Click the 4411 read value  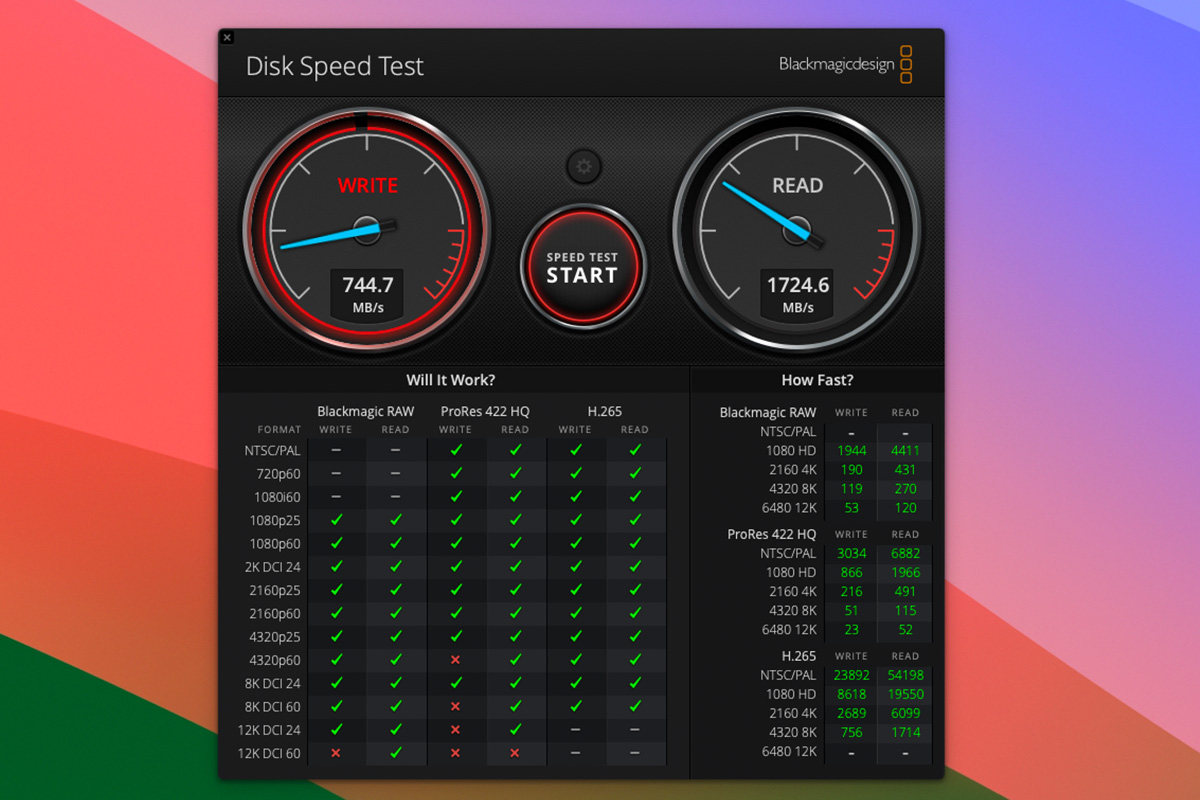click(905, 451)
